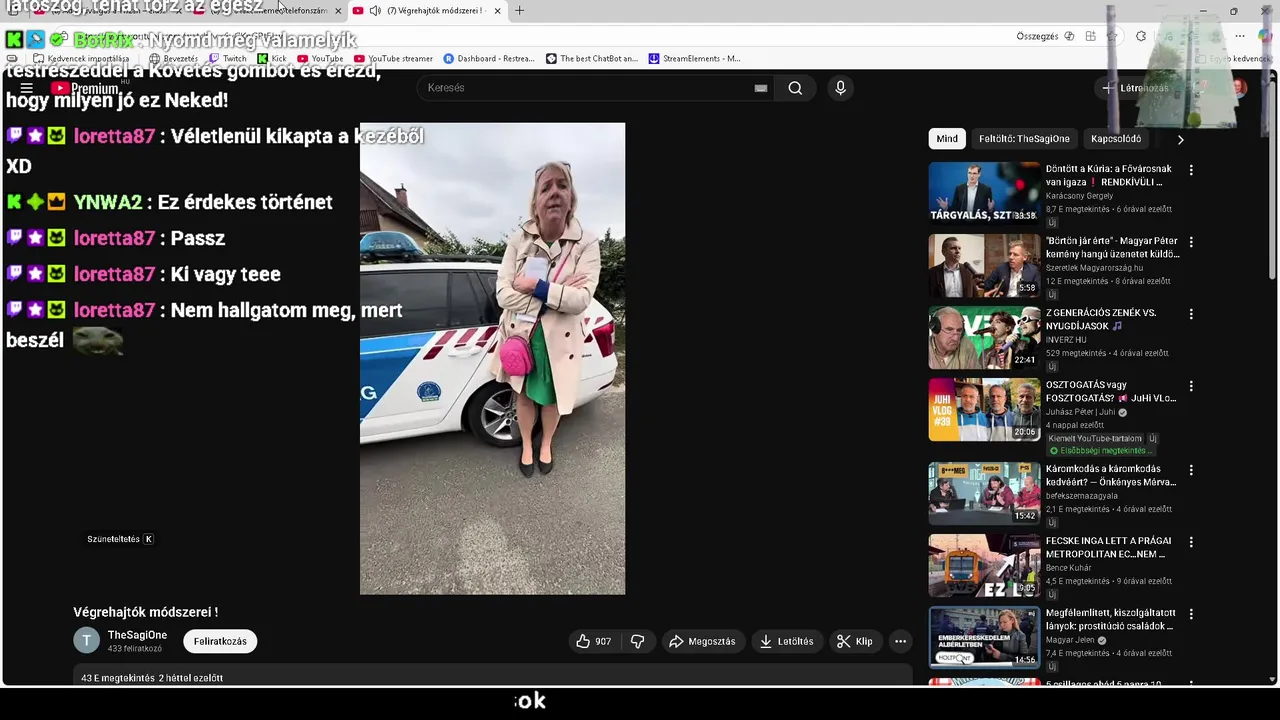Open browser extensions puzzle icon
The height and width of the screenshot is (720, 1280).
pyautogui.click(x=1141, y=36)
